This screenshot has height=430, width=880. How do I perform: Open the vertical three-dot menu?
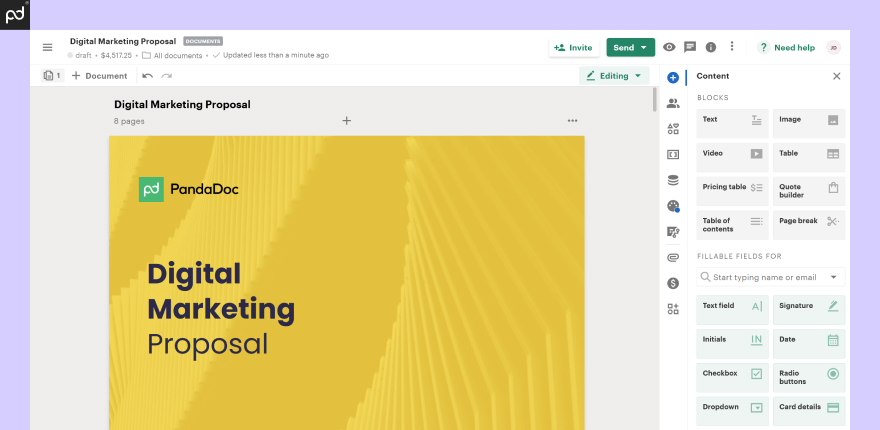pos(731,46)
